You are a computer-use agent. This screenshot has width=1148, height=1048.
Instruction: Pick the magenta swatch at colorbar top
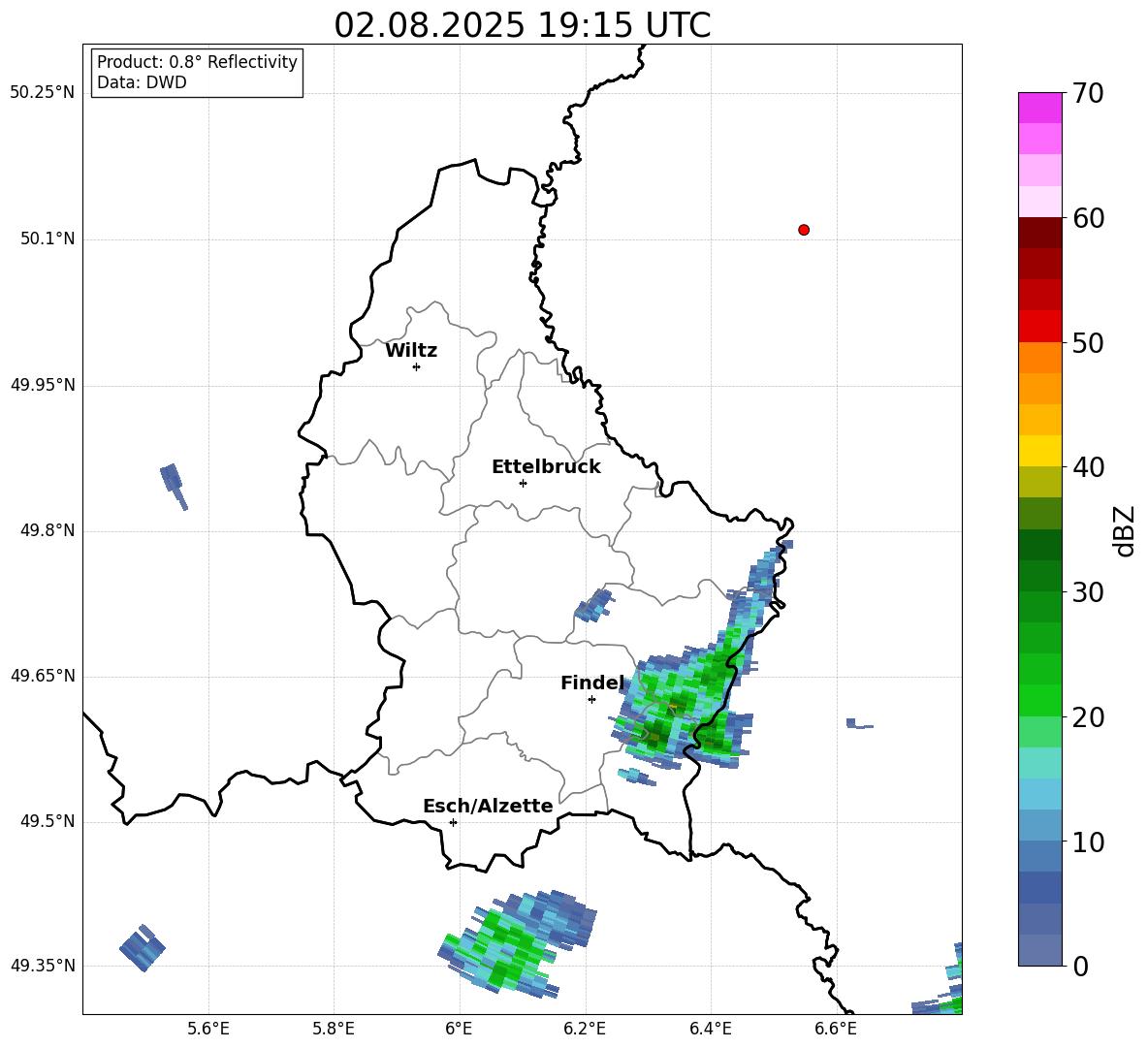pyautogui.click(x=1039, y=108)
